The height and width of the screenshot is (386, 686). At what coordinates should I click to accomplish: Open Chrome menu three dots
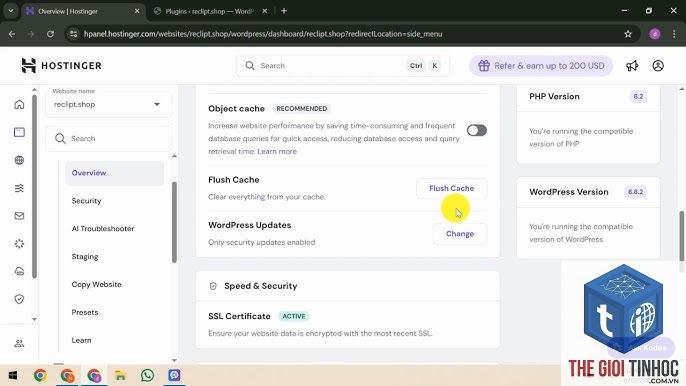674,34
